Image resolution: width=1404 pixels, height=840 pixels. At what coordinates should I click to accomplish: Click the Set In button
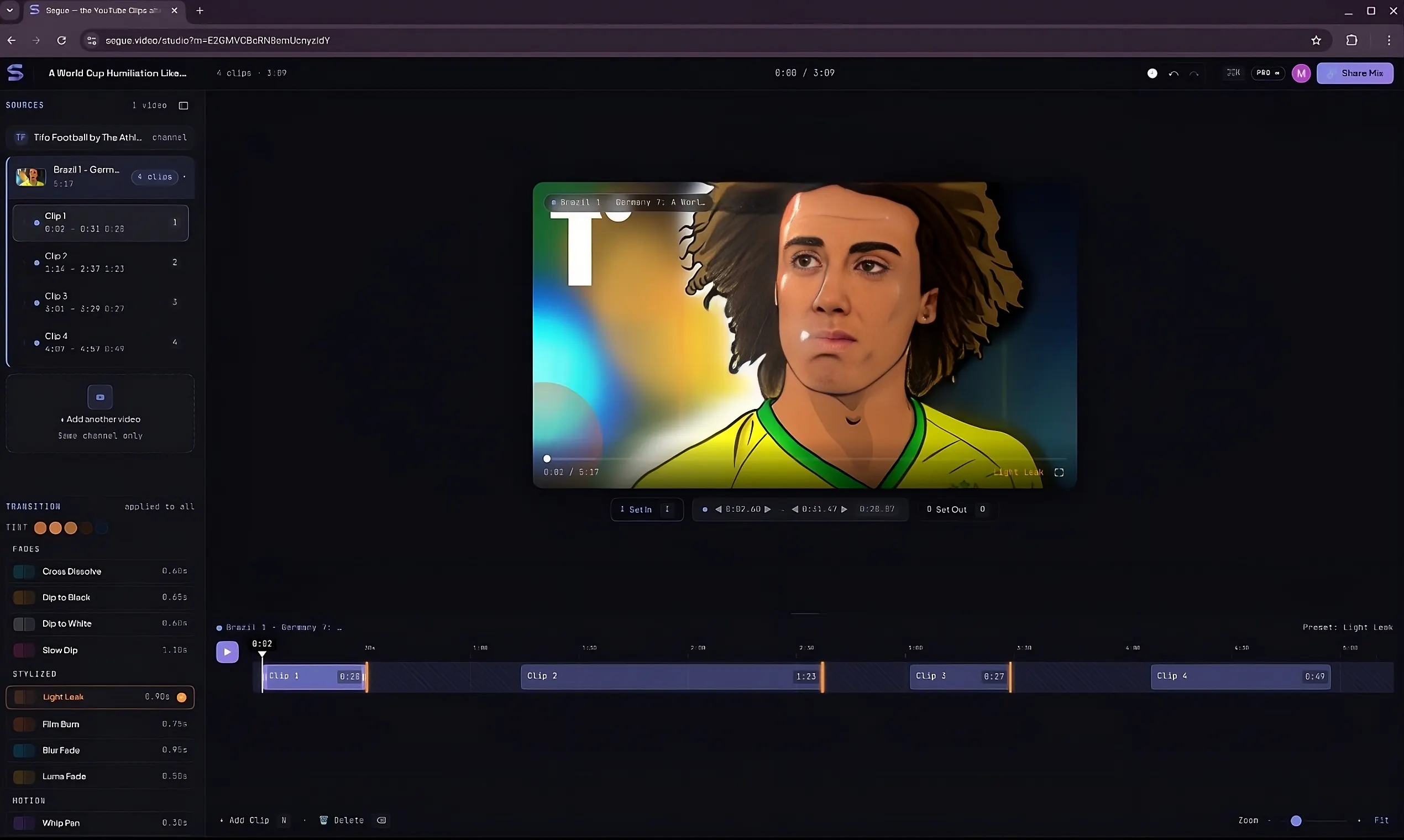click(x=647, y=510)
